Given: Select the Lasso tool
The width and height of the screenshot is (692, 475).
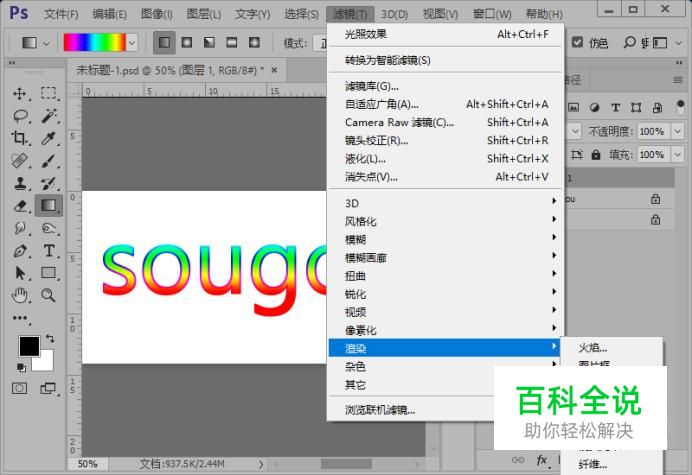Looking at the screenshot, I should tap(20, 116).
